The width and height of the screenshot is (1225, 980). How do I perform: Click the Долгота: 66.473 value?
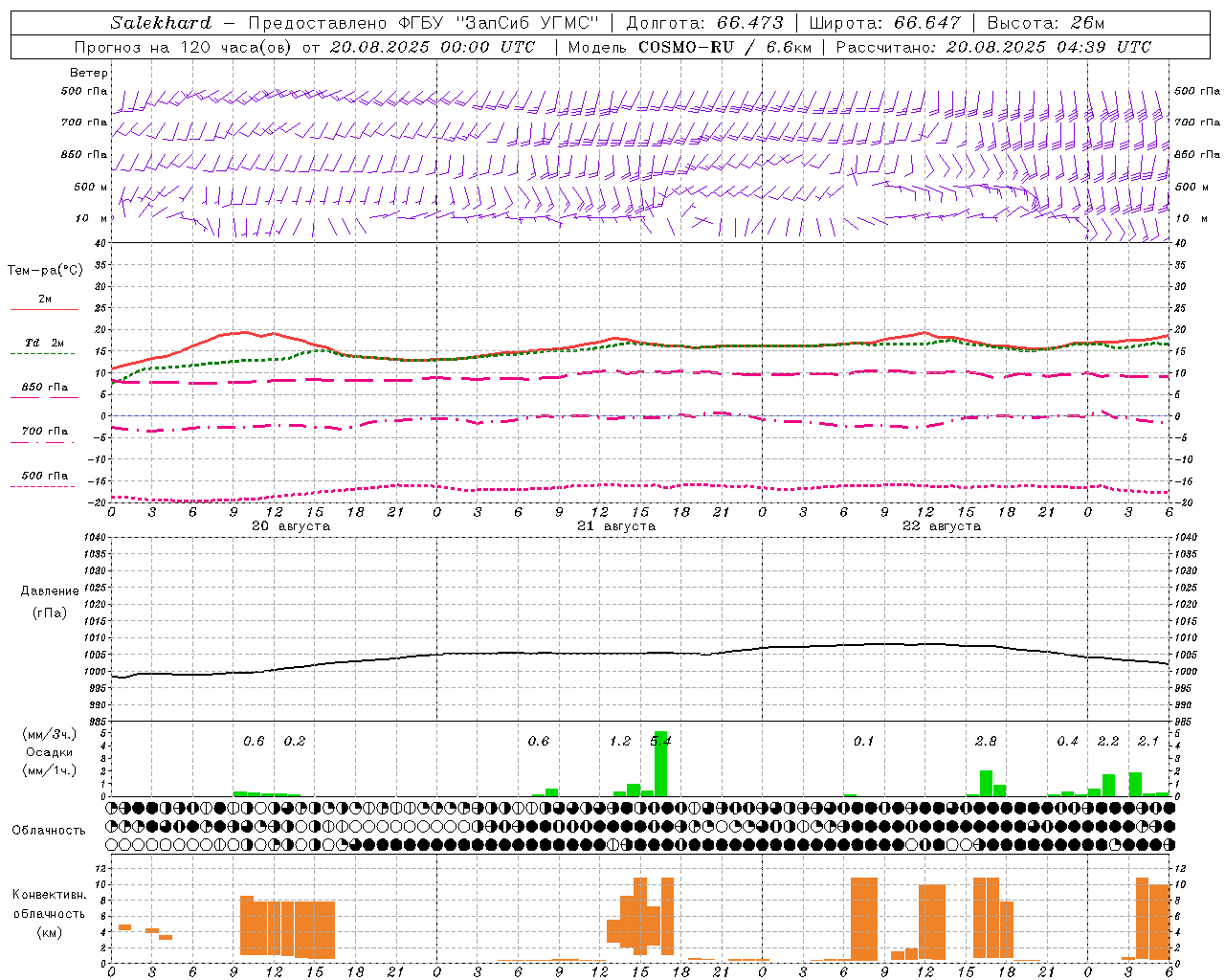[x=704, y=23]
